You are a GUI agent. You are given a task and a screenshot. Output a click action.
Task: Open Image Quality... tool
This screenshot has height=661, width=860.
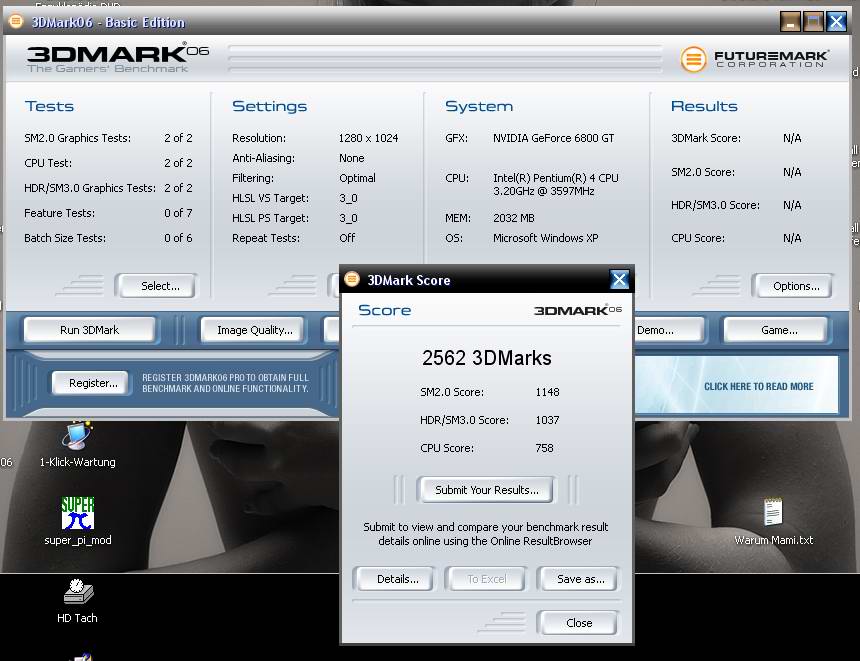pyautogui.click(x=253, y=330)
